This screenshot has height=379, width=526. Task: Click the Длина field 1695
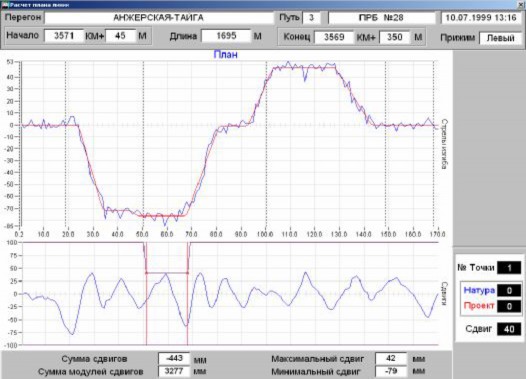226,36
